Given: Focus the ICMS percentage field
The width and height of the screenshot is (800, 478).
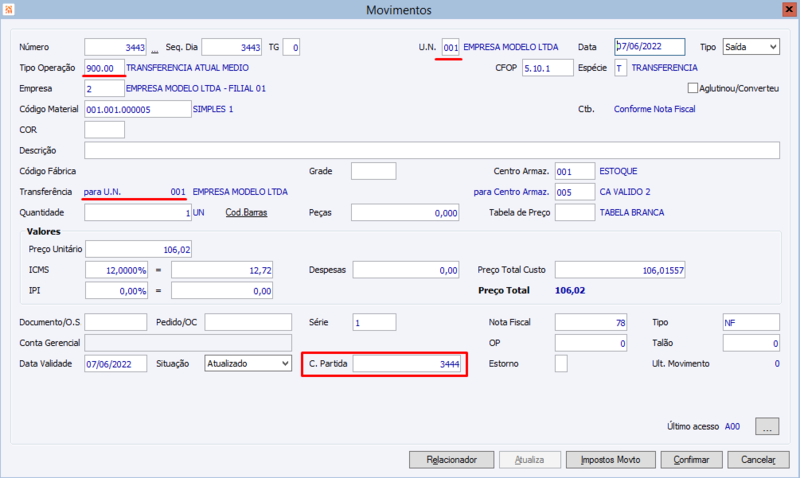Looking at the screenshot, I should click(x=116, y=270).
